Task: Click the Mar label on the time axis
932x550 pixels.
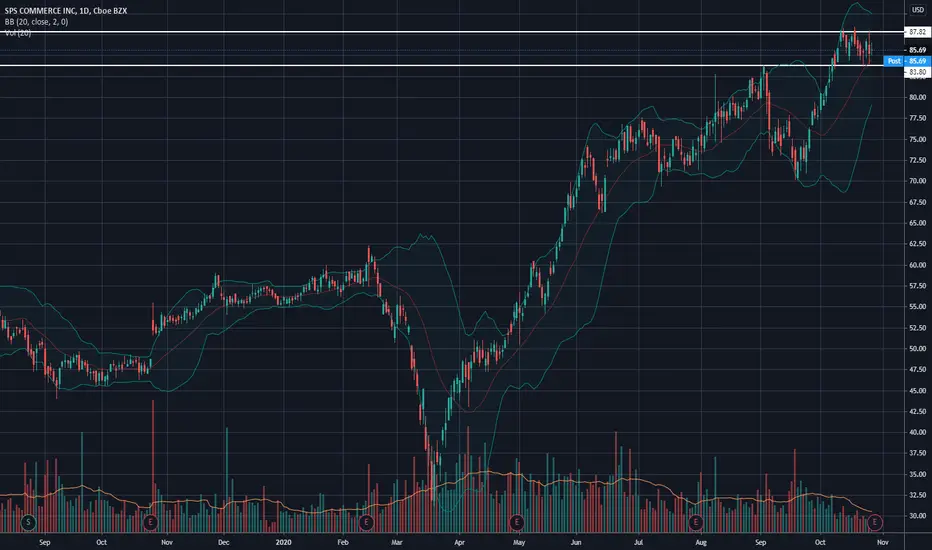Action: tap(397, 542)
